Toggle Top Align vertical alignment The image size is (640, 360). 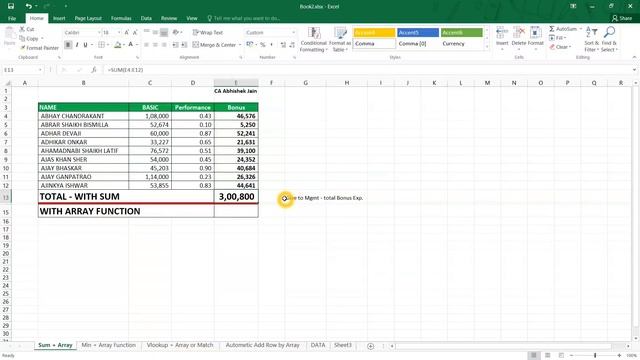(x=147, y=32)
